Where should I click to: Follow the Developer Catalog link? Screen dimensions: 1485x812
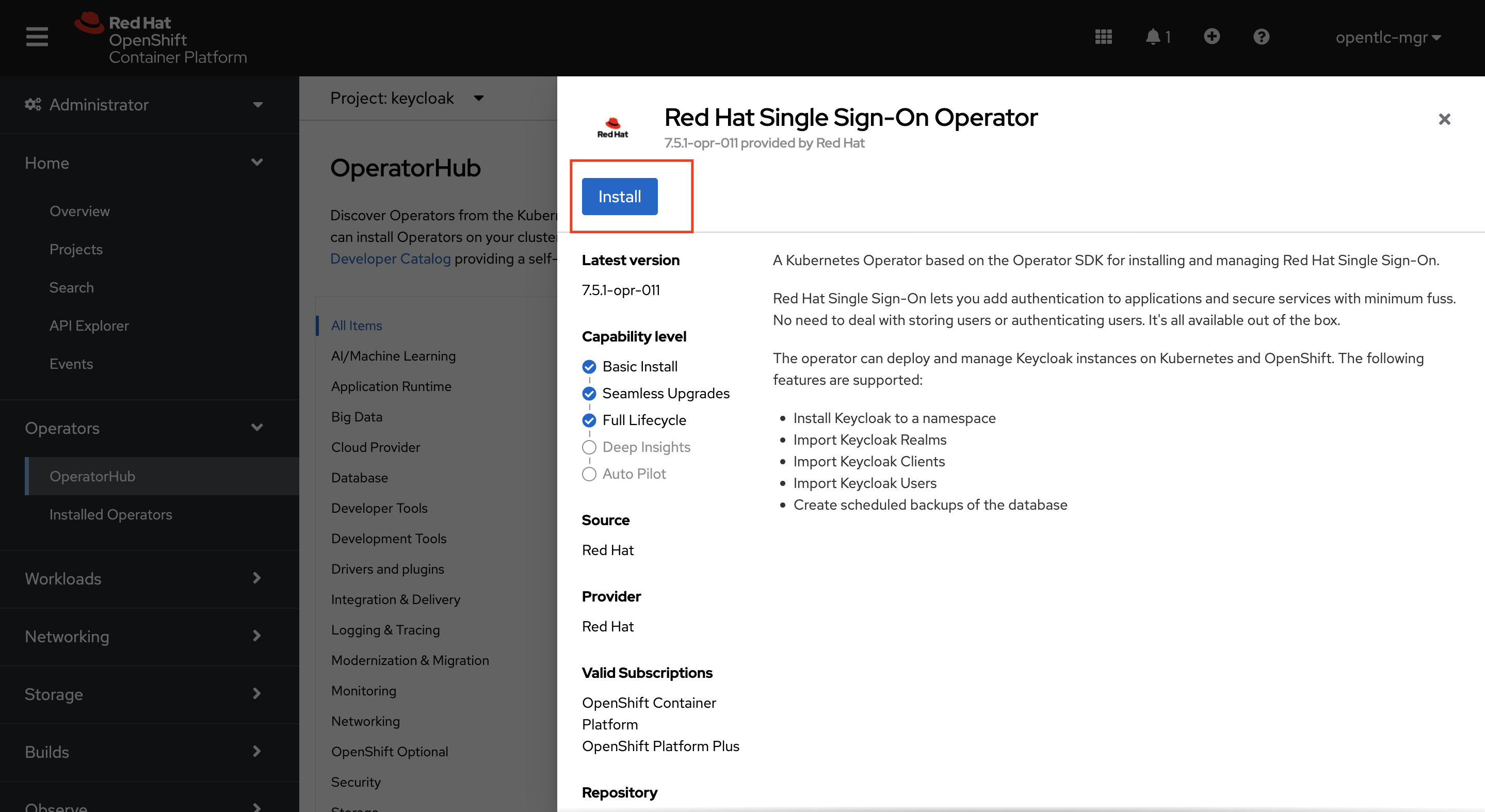click(x=390, y=259)
